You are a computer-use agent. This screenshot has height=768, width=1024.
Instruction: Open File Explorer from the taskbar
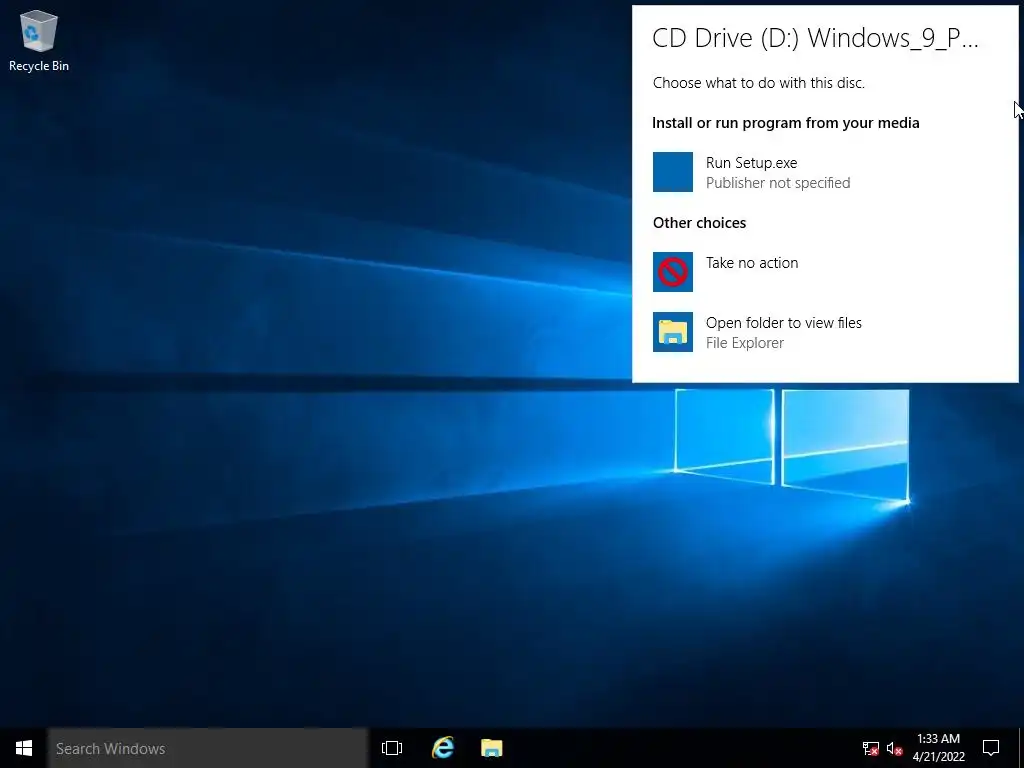point(492,748)
